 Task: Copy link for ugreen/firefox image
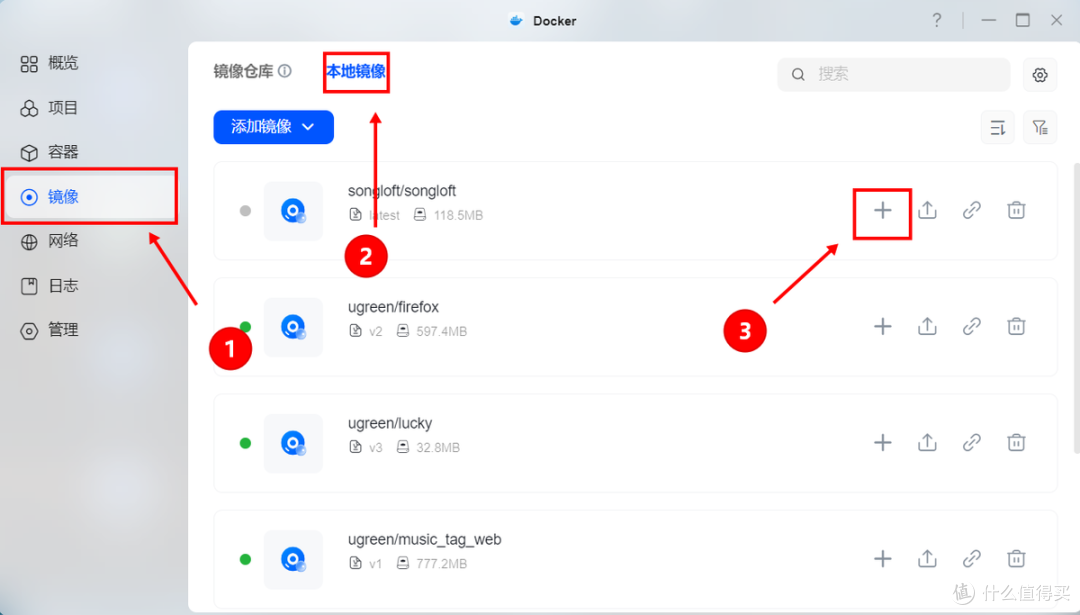click(971, 326)
